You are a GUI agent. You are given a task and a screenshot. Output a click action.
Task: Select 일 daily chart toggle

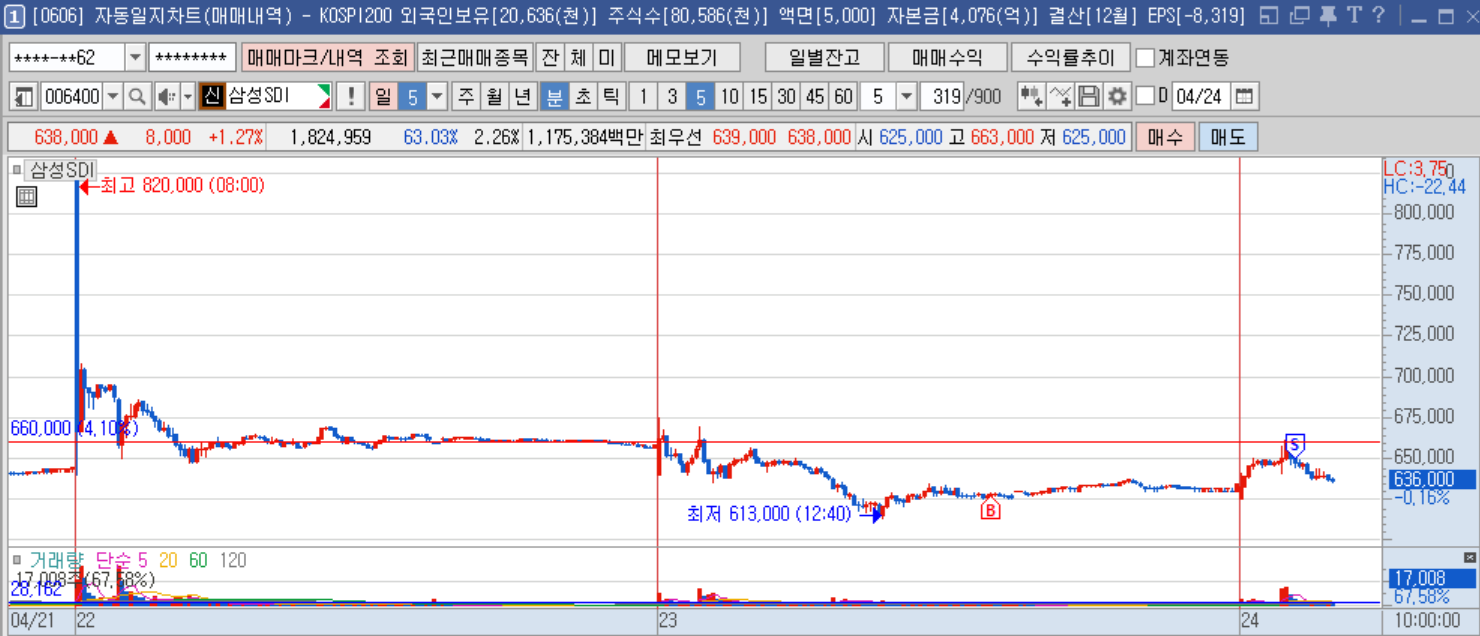pos(383,97)
